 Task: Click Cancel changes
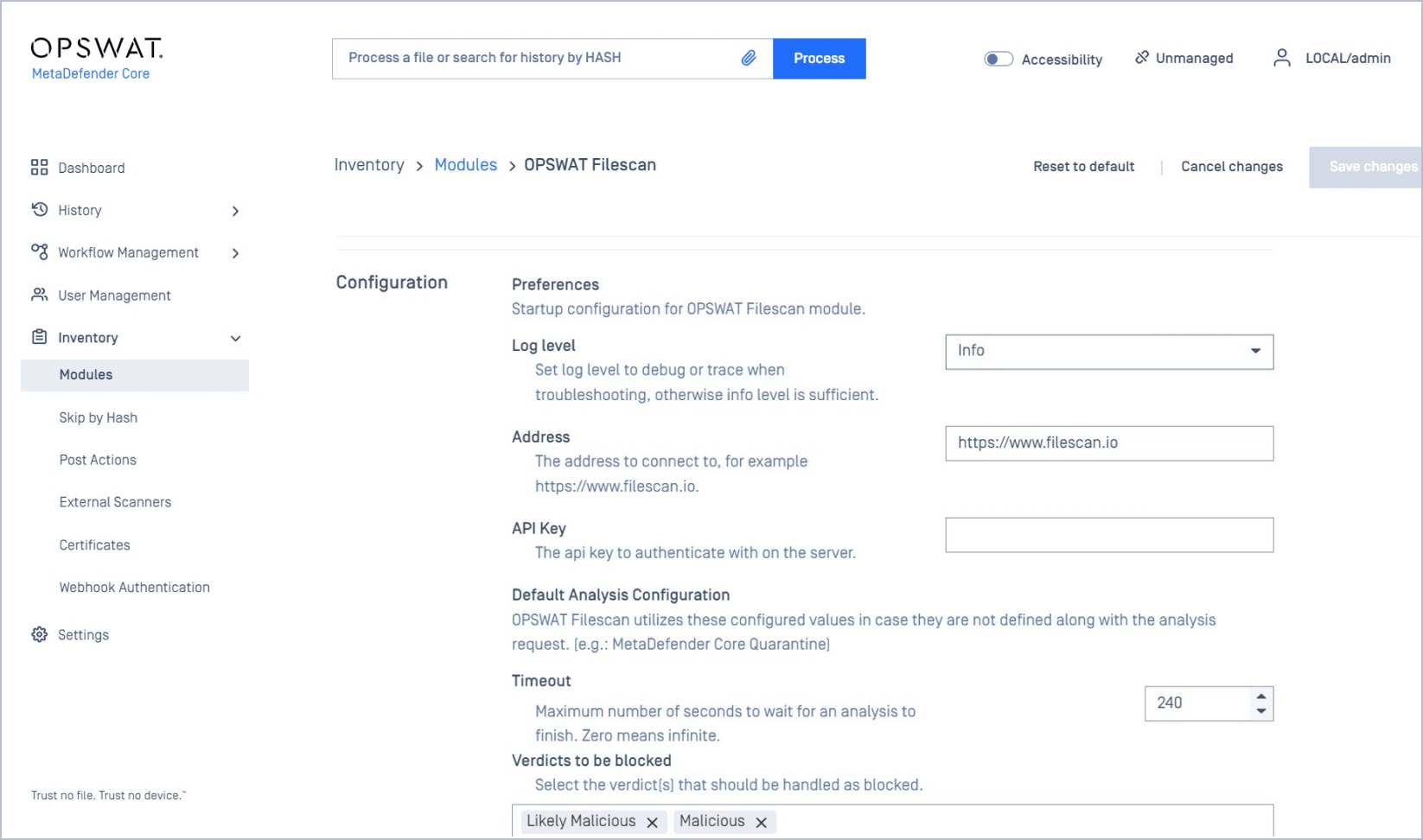tap(1232, 166)
